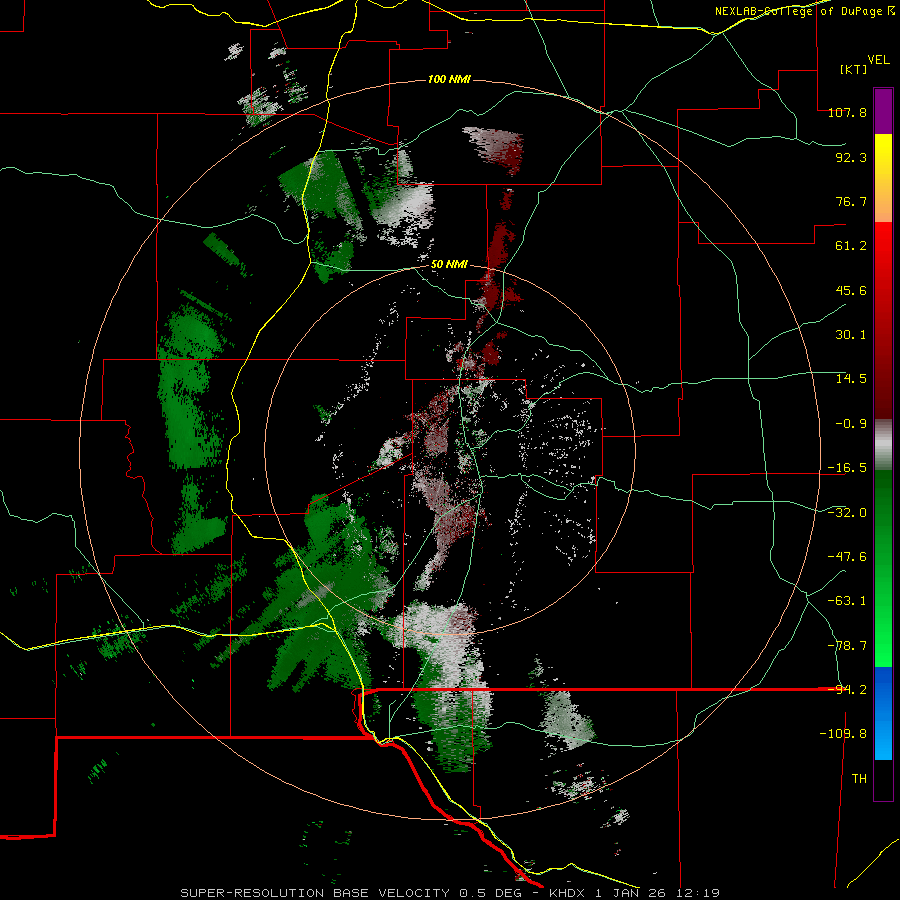Image resolution: width=900 pixels, height=900 pixels.
Task: Click the Super-Resolution Base Velocity caption
Action: pyautogui.click(x=449, y=893)
